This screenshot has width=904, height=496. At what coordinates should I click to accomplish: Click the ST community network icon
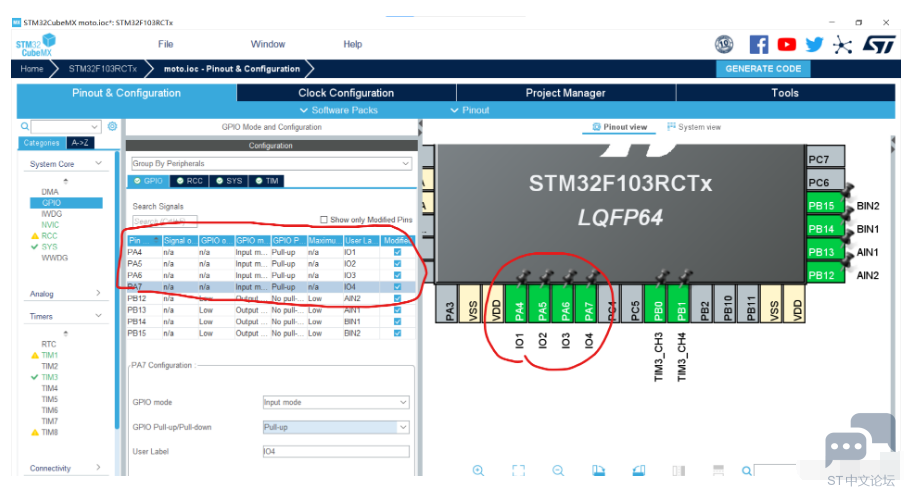tap(842, 44)
